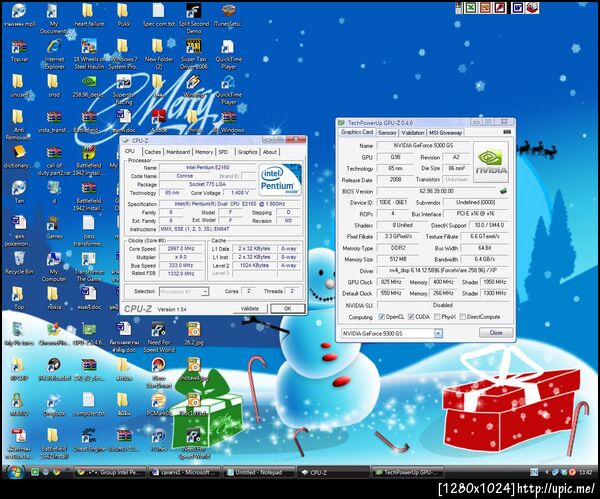600x499 pixels.
Task: Open the heart failure folder
Action: (89, 15)
